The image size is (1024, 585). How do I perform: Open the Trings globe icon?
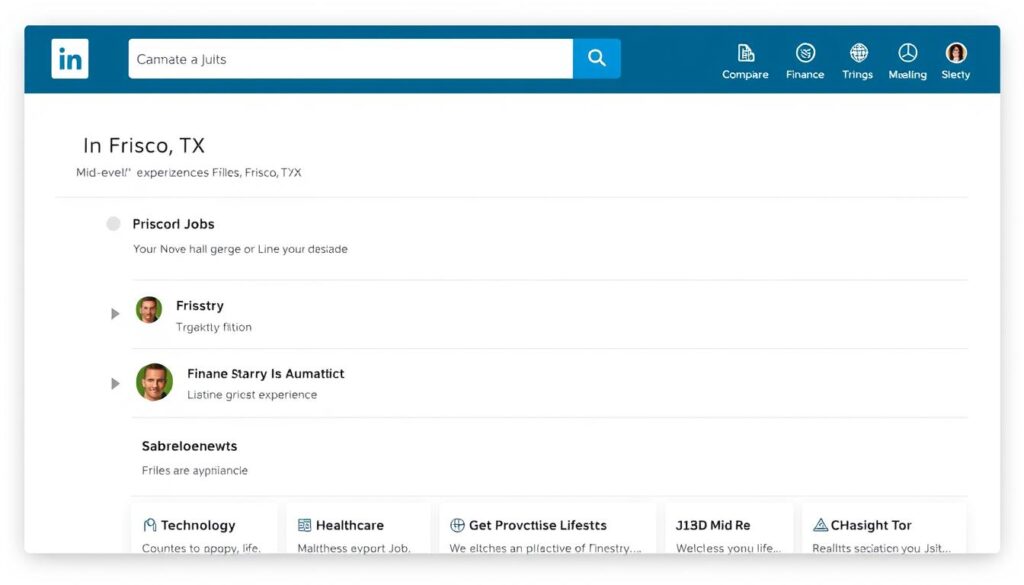click(x=858, y=53)
